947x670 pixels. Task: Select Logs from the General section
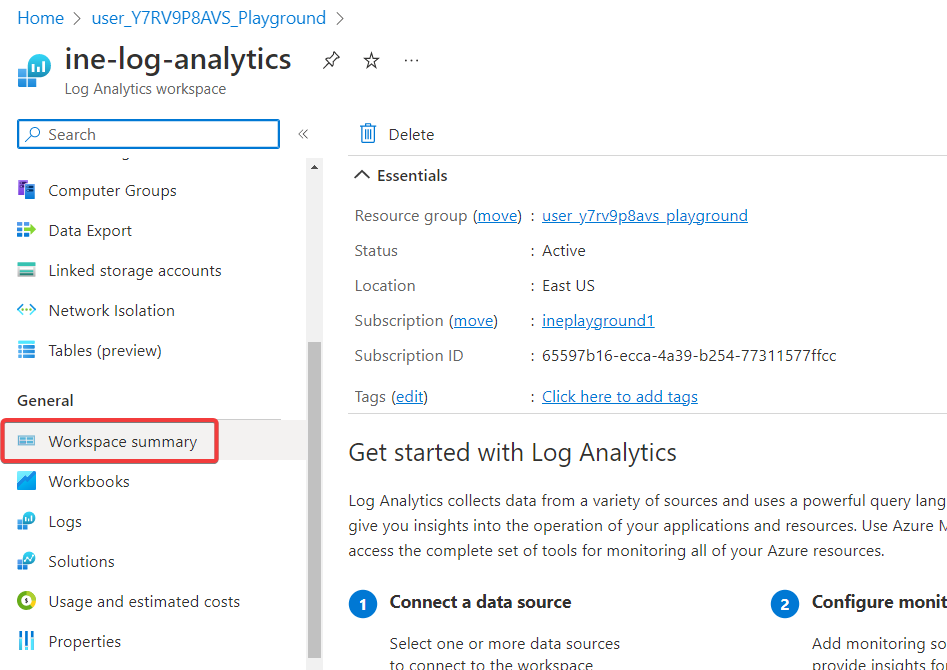[x=65, y=521]
